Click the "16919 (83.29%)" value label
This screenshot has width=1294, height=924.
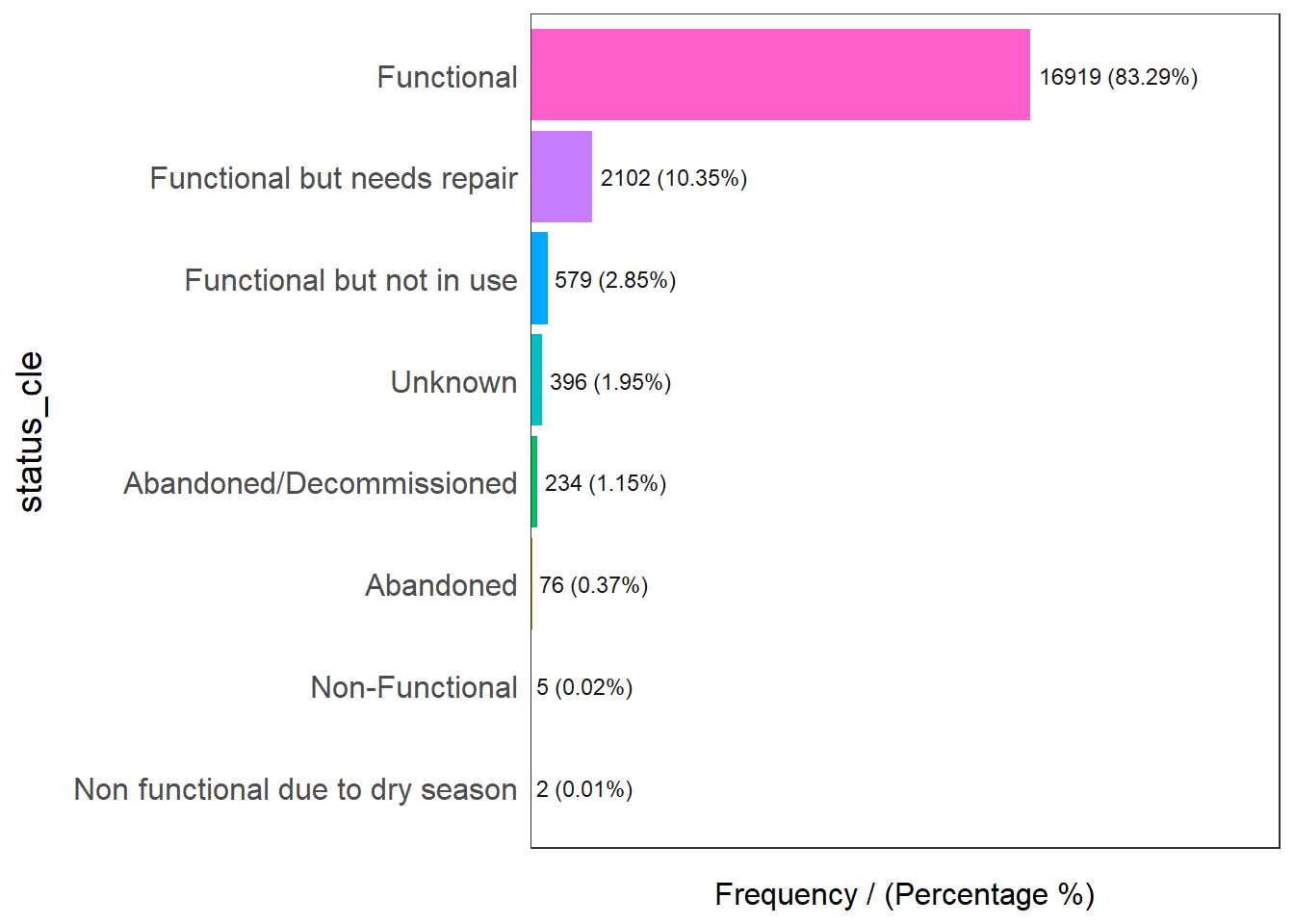point(1118,77)
